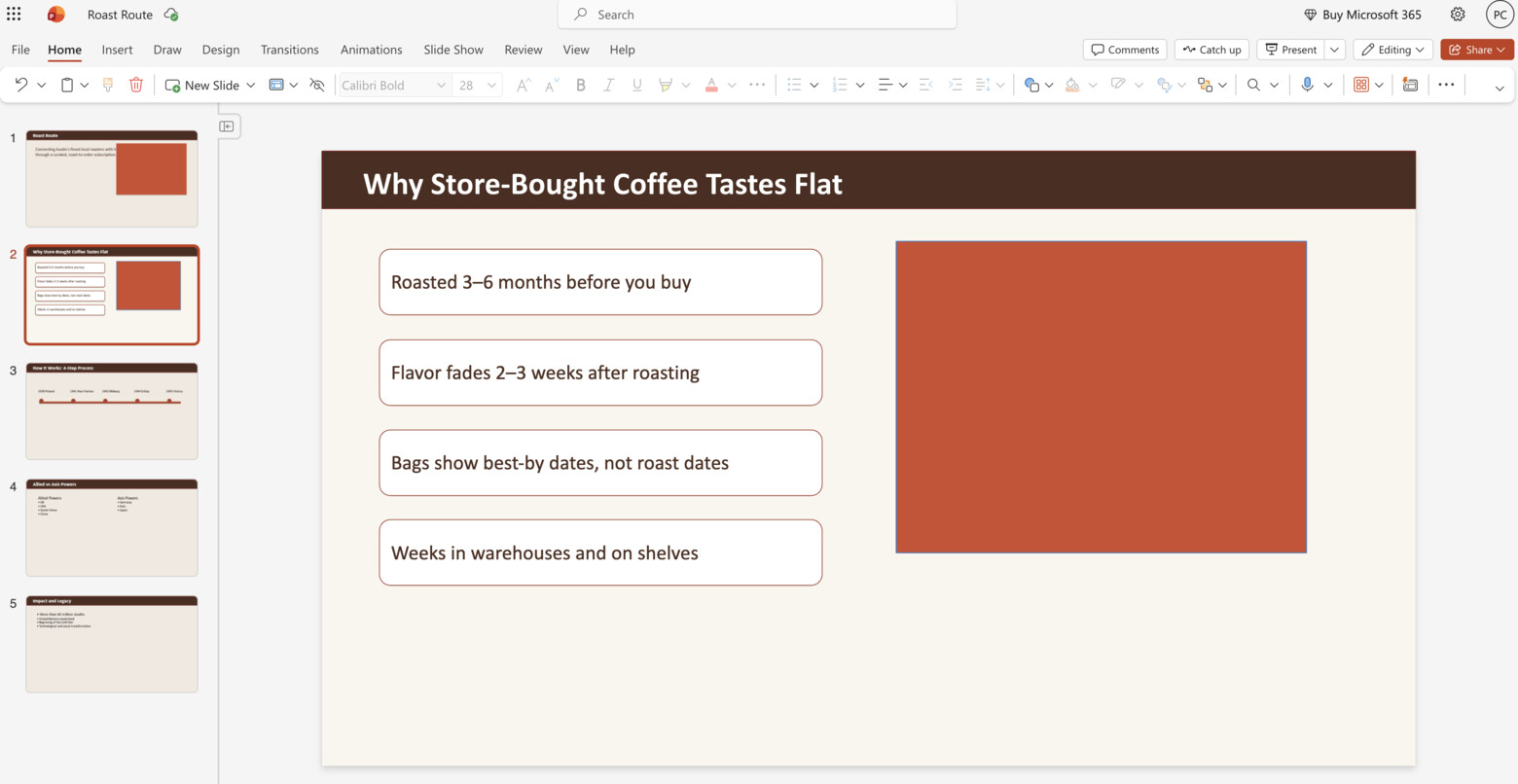The width and height of the screenshot is (1518, 784).
Task: Toggle Underline formatting
Action: tap(636, 85)
